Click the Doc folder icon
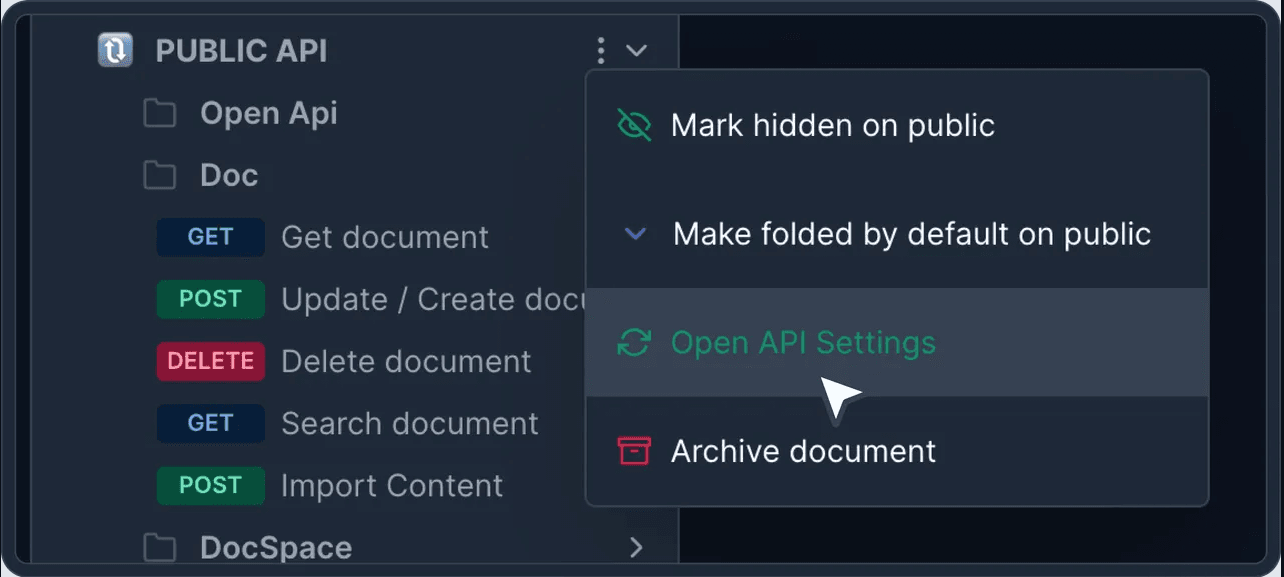This screenshot has width=1284, height=577. (x=159, y=175)
